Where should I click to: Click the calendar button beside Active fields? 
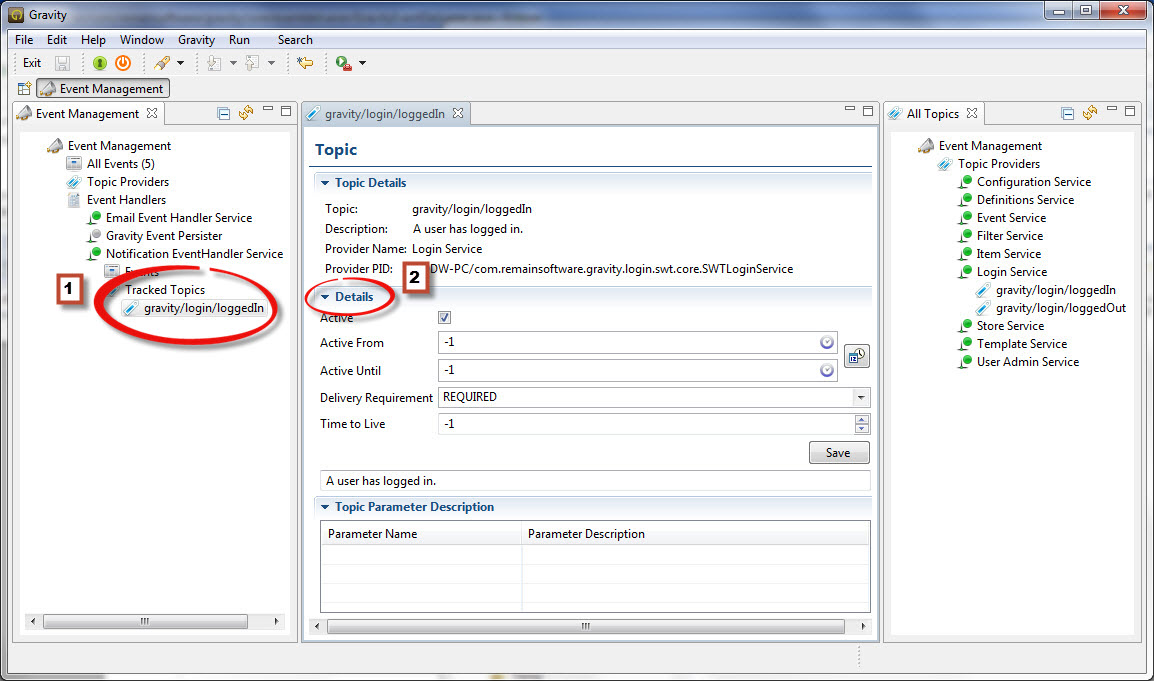[856, 356]
